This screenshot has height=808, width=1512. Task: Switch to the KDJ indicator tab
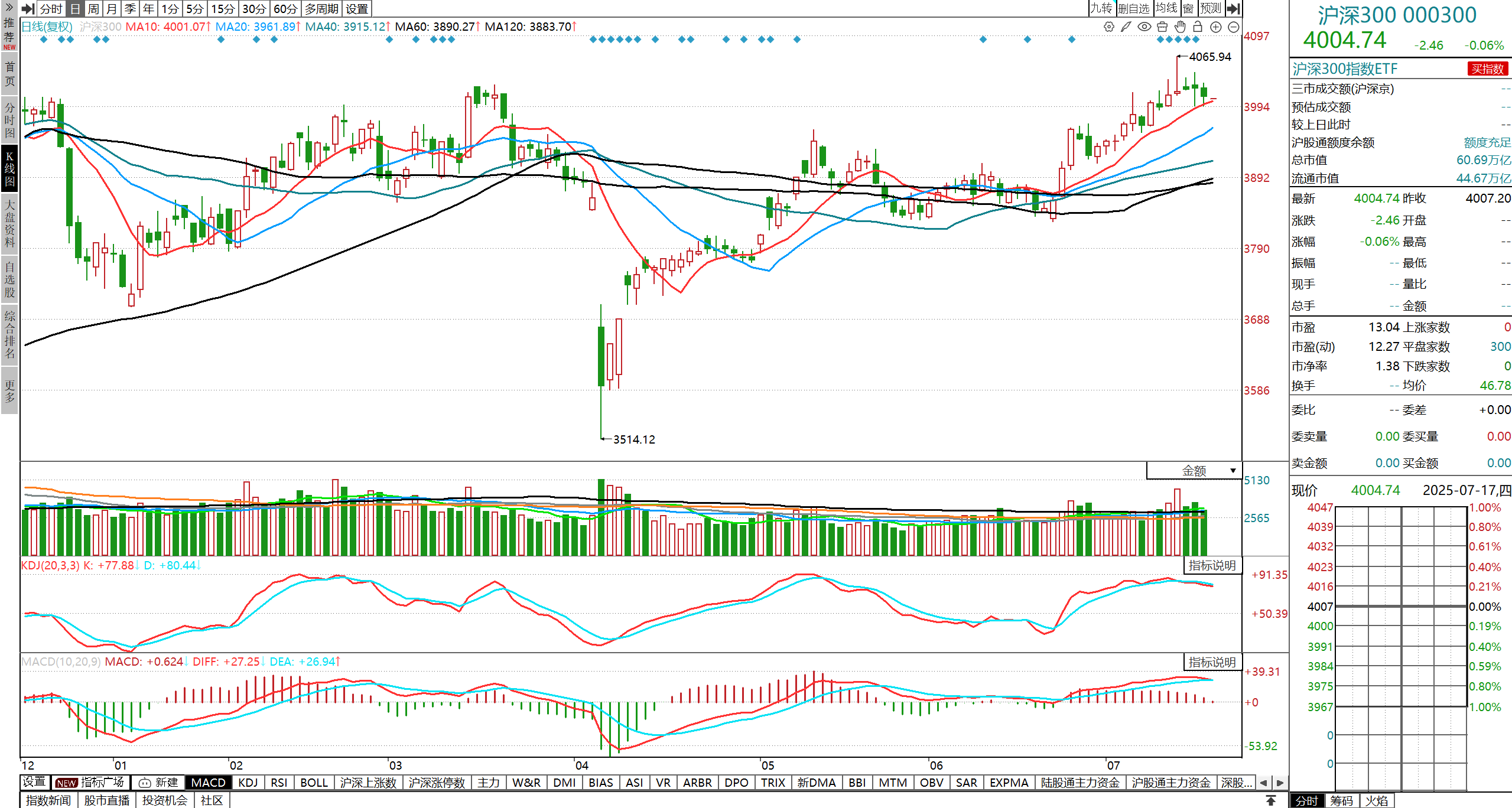click(x=248, y=783)
